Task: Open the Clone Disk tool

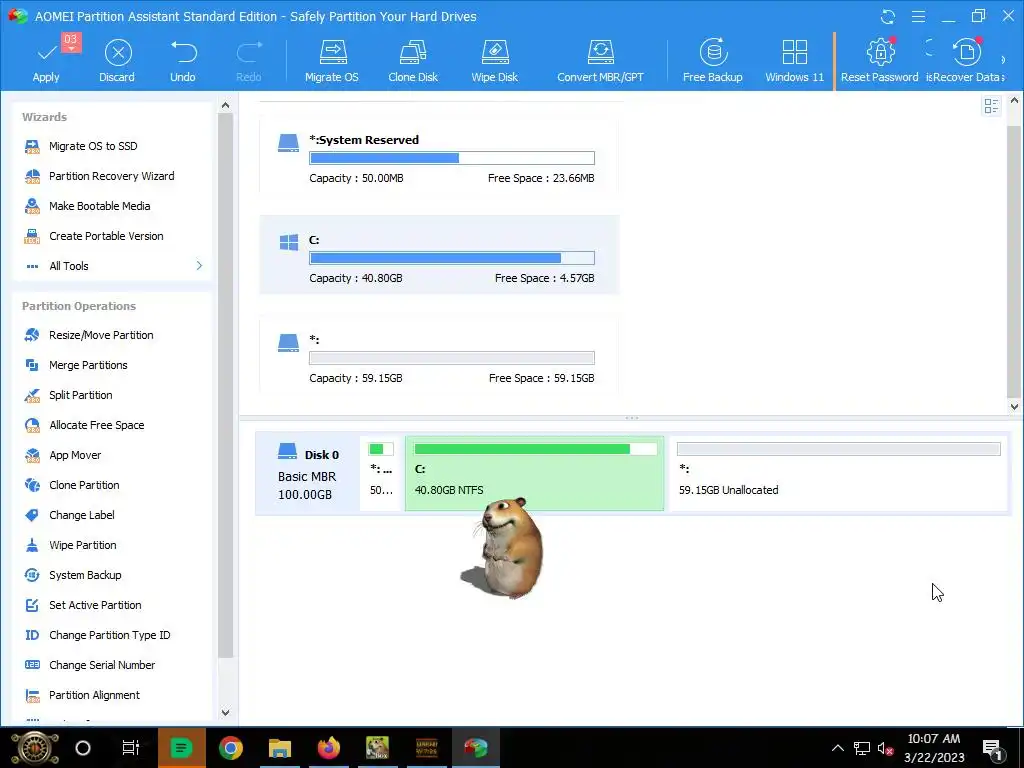Action: [x=413, y=61]
